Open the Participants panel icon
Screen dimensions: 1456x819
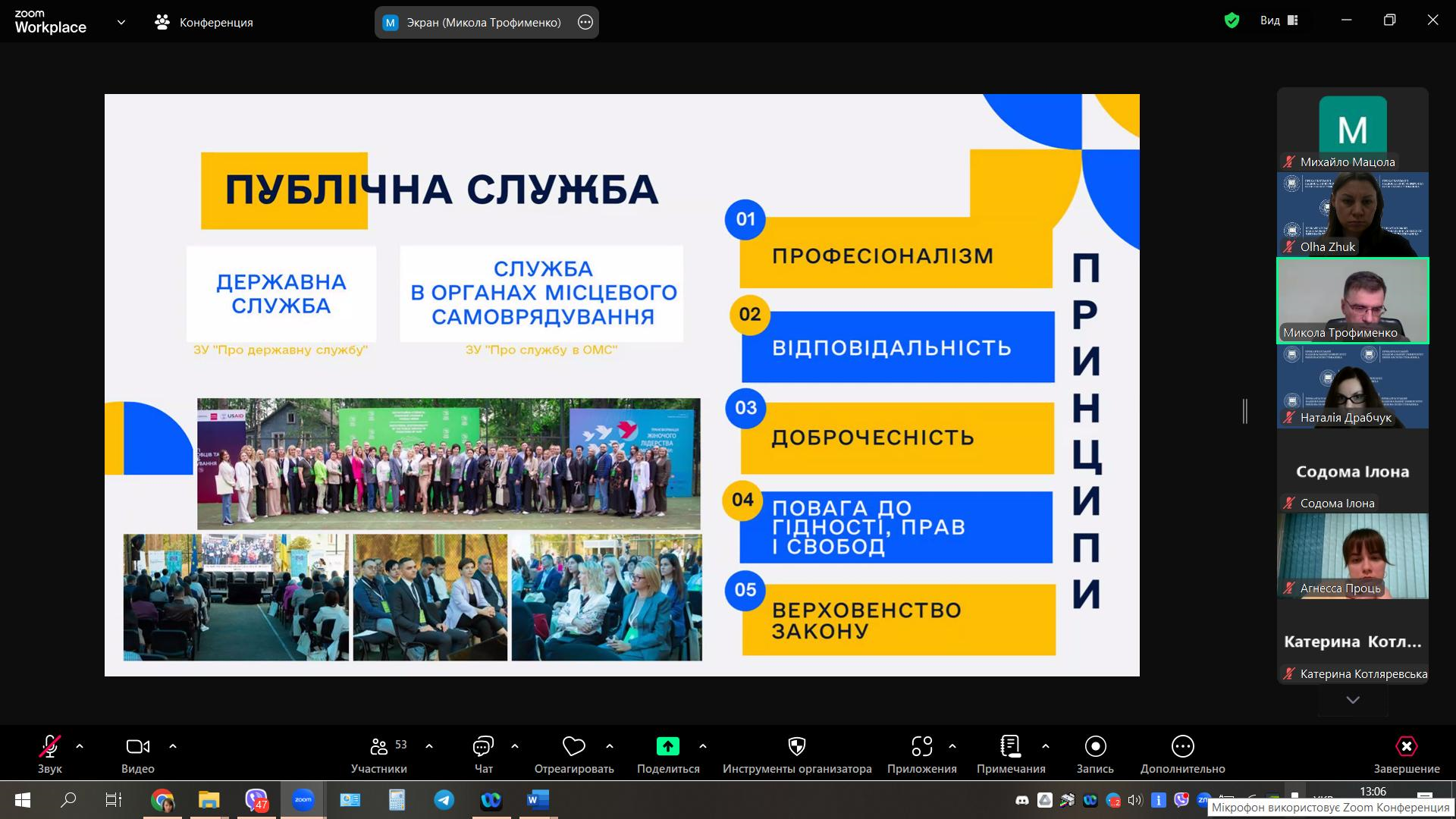point(378,747)
